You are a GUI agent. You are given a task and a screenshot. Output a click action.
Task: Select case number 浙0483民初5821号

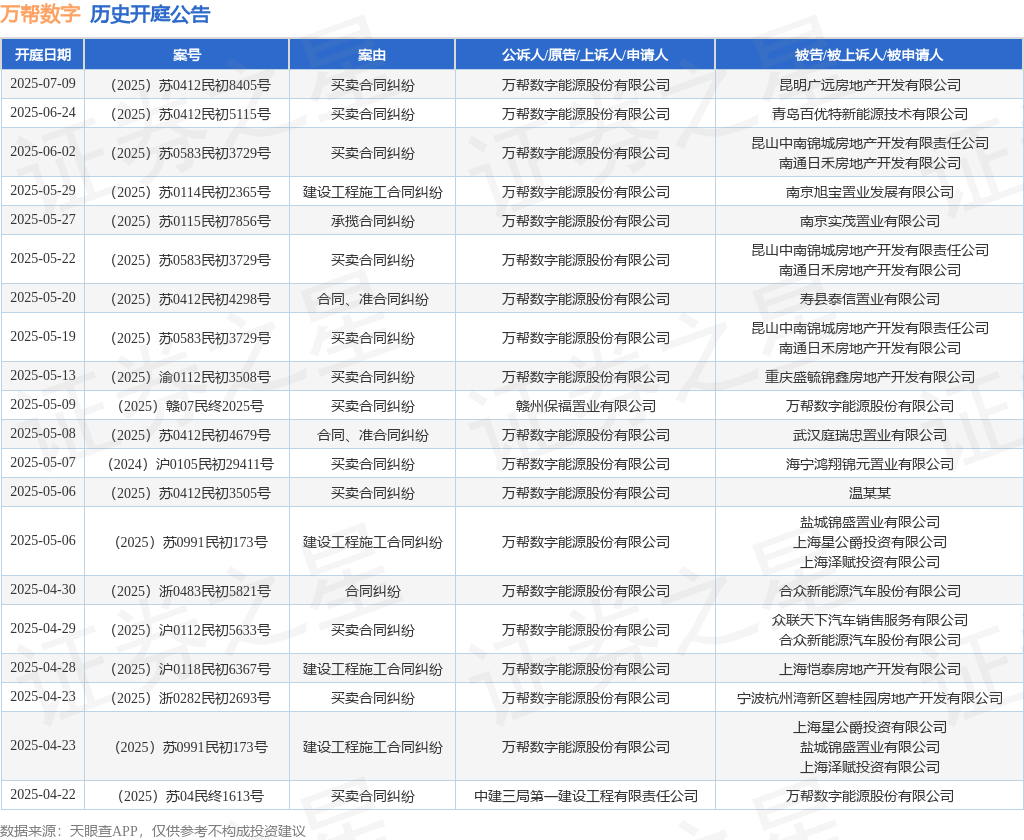[x=191, y=591]
